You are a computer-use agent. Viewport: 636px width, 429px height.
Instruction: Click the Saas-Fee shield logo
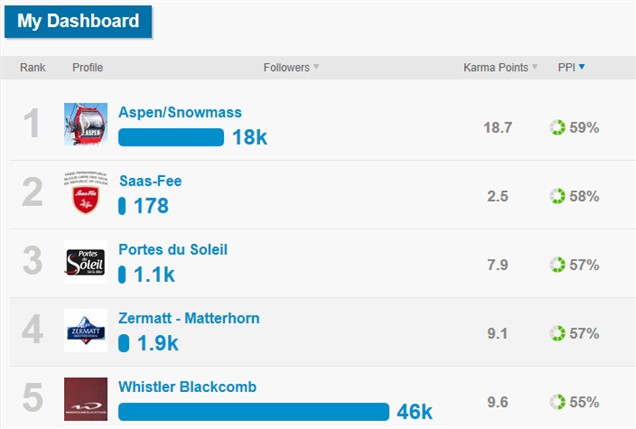[x=85, y=193]
